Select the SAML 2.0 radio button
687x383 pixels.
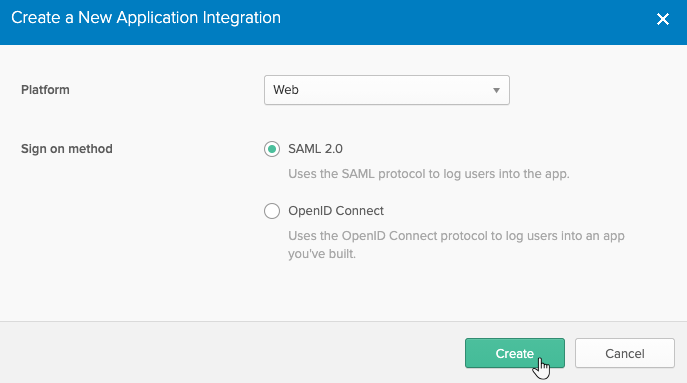pos(272,149)
